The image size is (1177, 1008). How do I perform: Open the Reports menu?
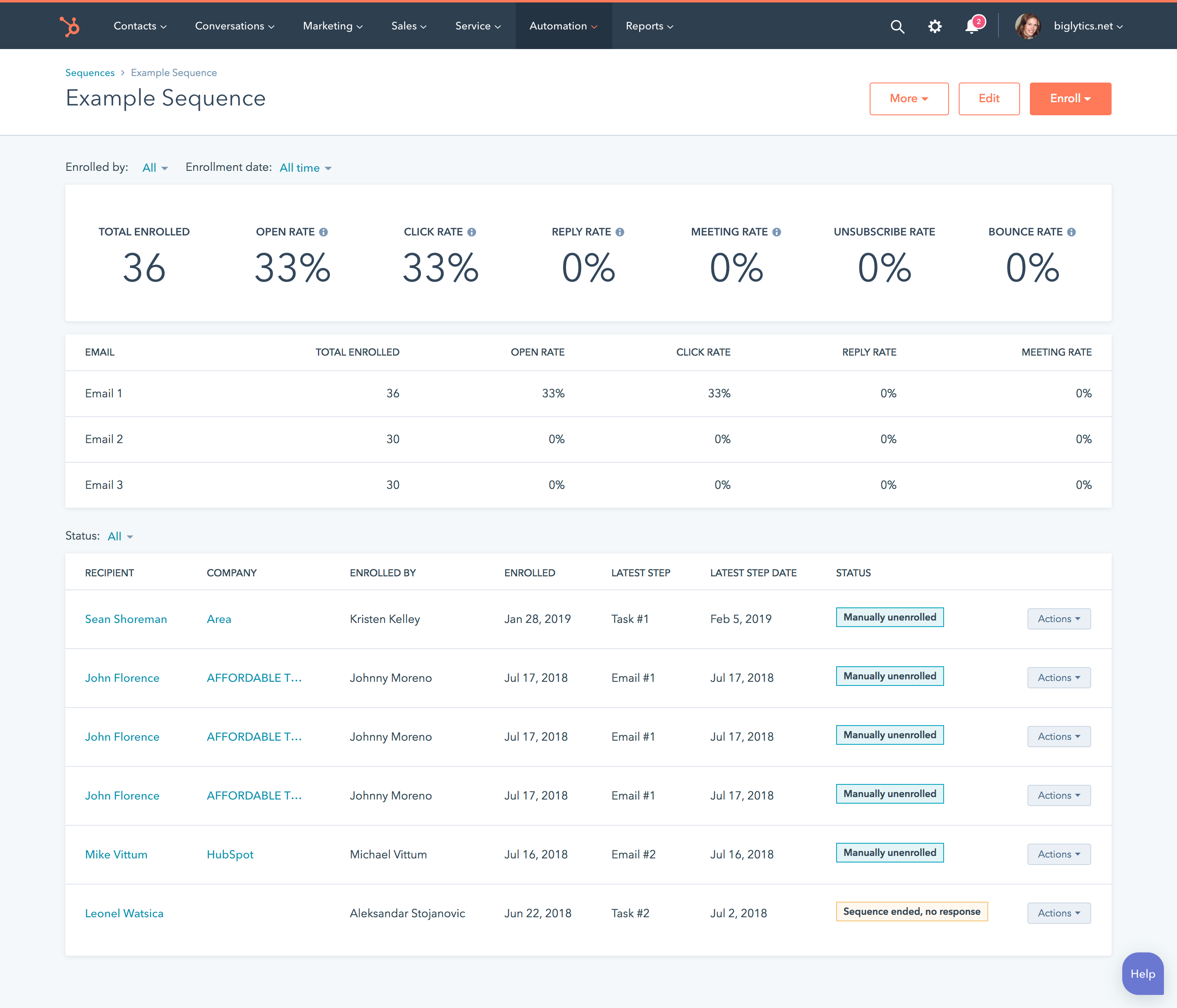click(649, 26)
